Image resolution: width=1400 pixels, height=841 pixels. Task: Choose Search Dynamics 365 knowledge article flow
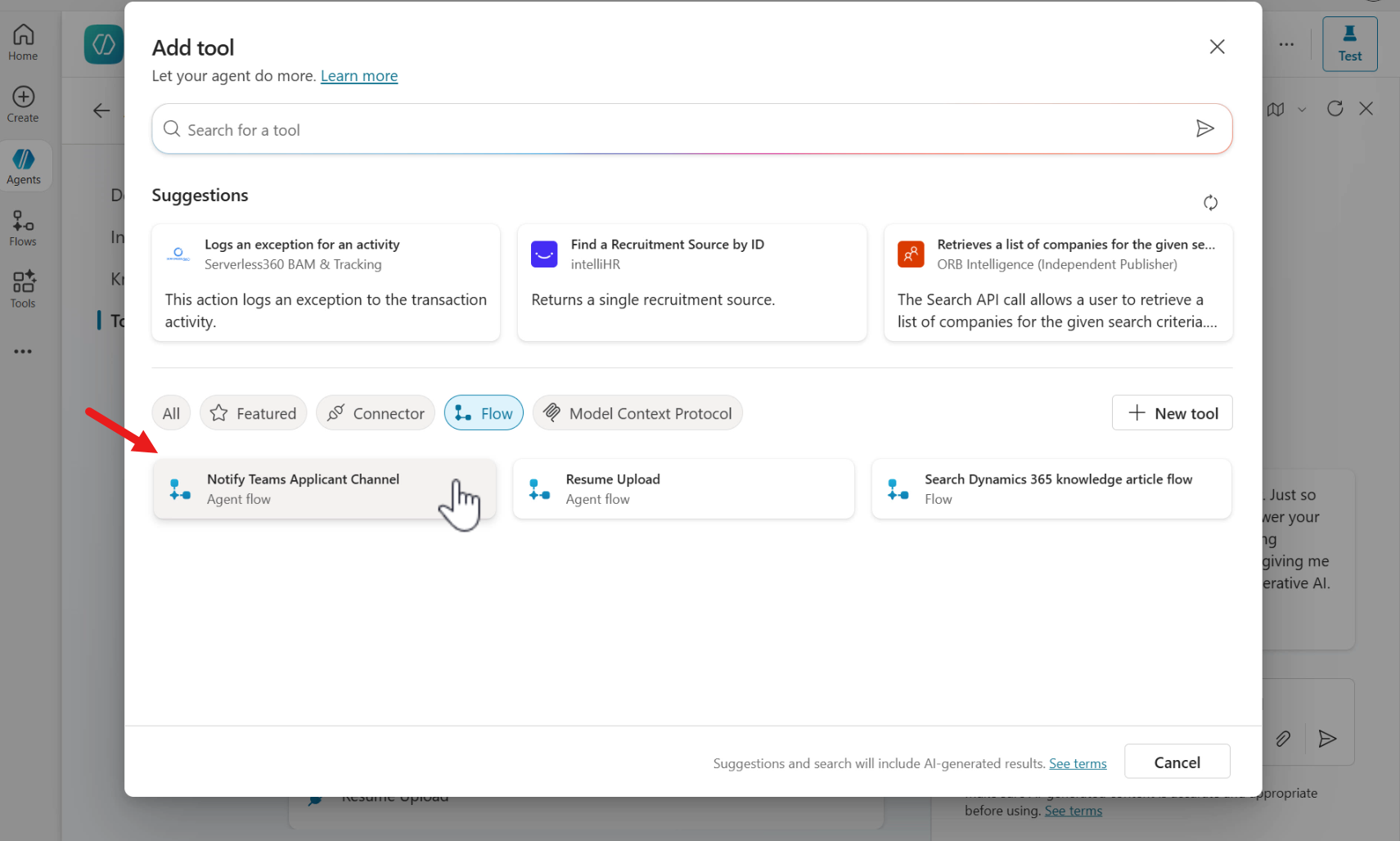tap(1051, 489)
